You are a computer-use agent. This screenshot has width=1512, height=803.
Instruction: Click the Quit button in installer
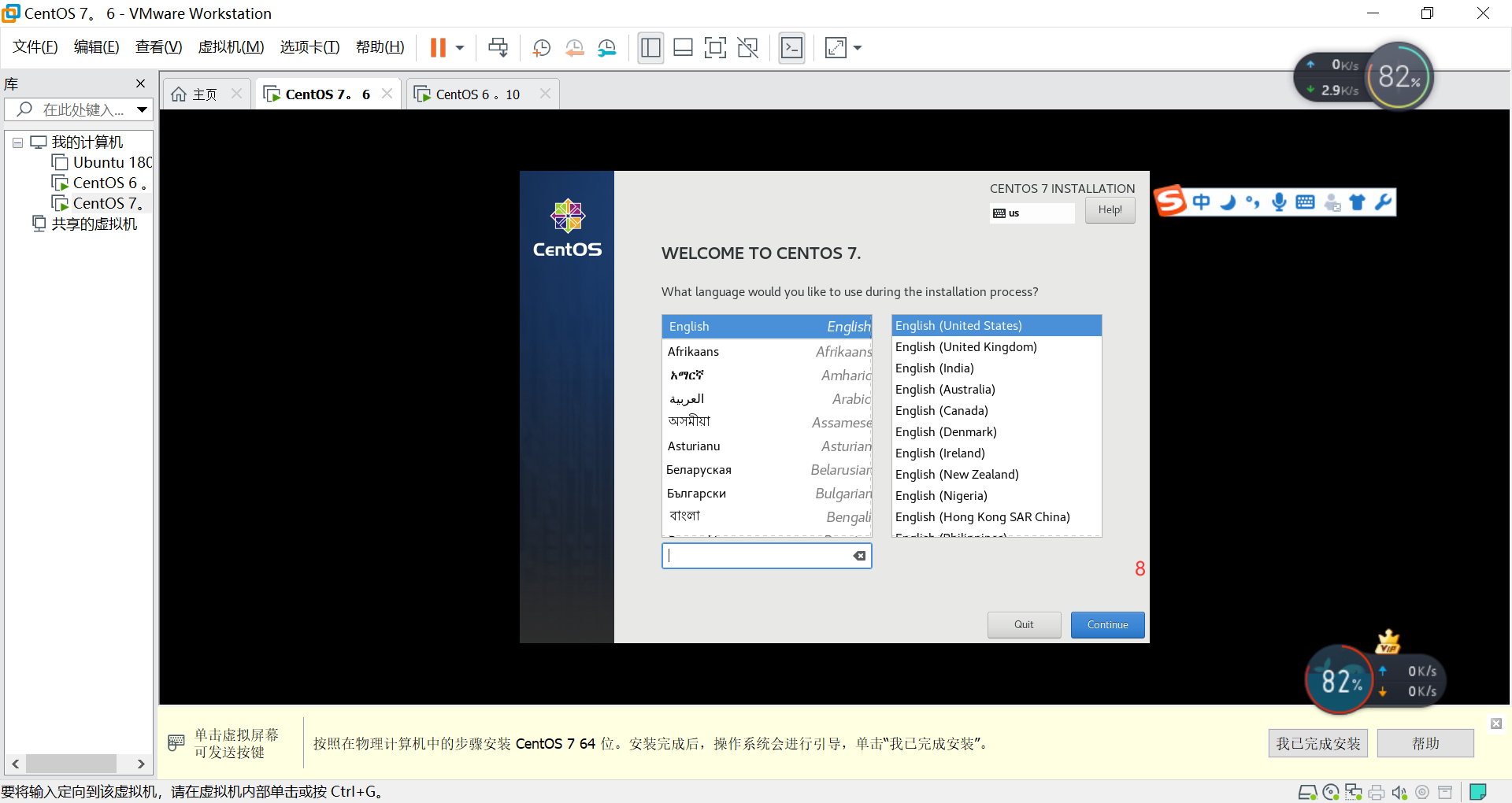[x=1024, y=625]
